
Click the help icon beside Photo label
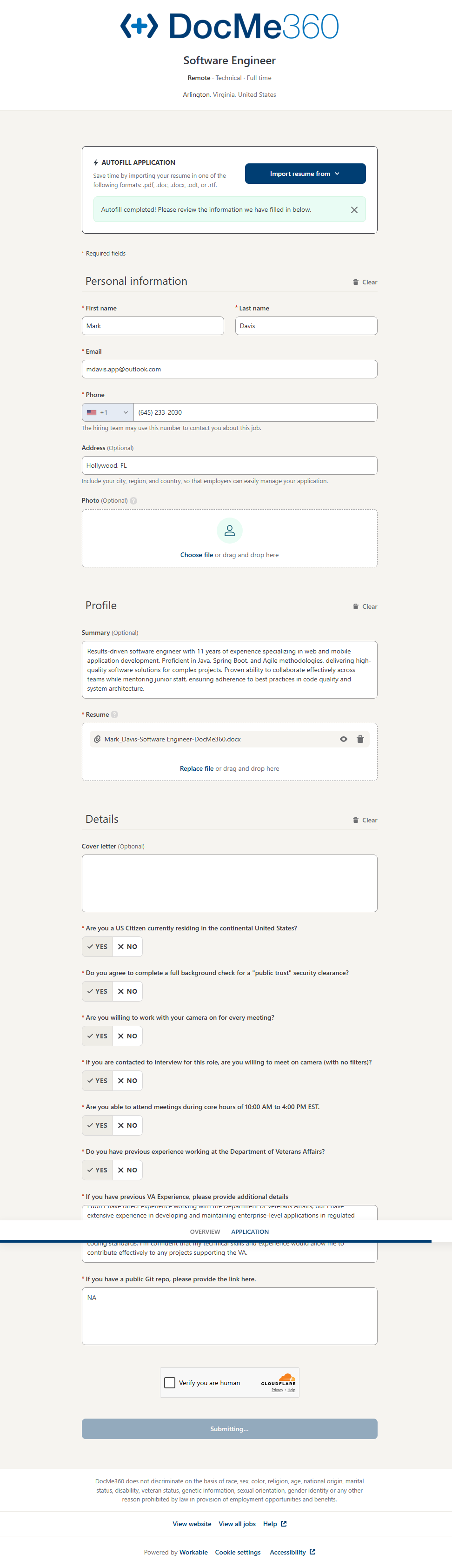coord(134,501)
